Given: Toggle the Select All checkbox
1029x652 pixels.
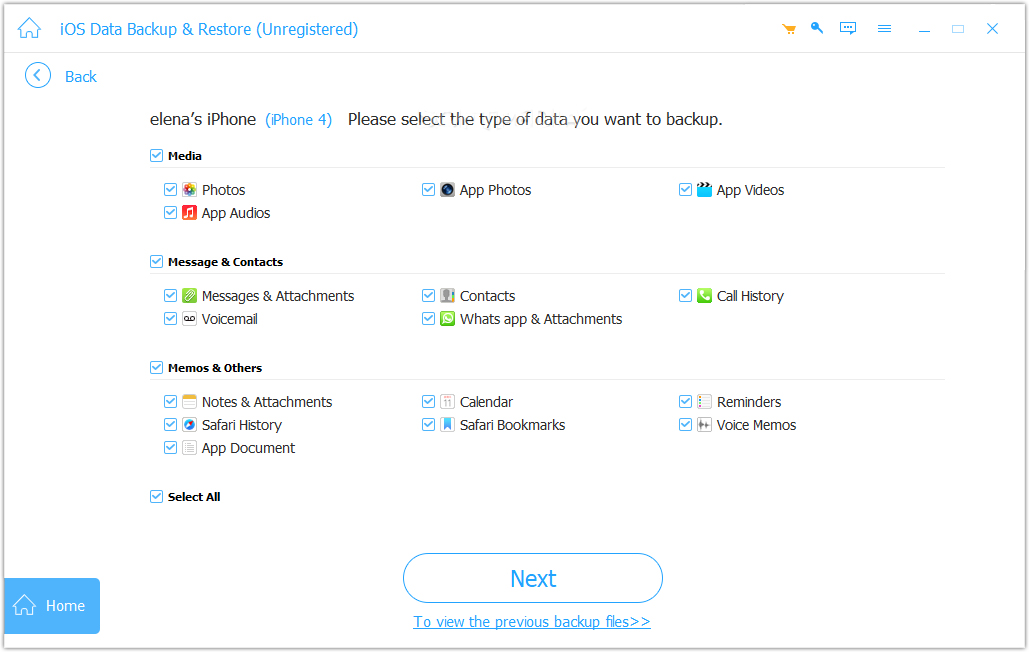Looking at the screenshot, I should (x=156, y=497).
